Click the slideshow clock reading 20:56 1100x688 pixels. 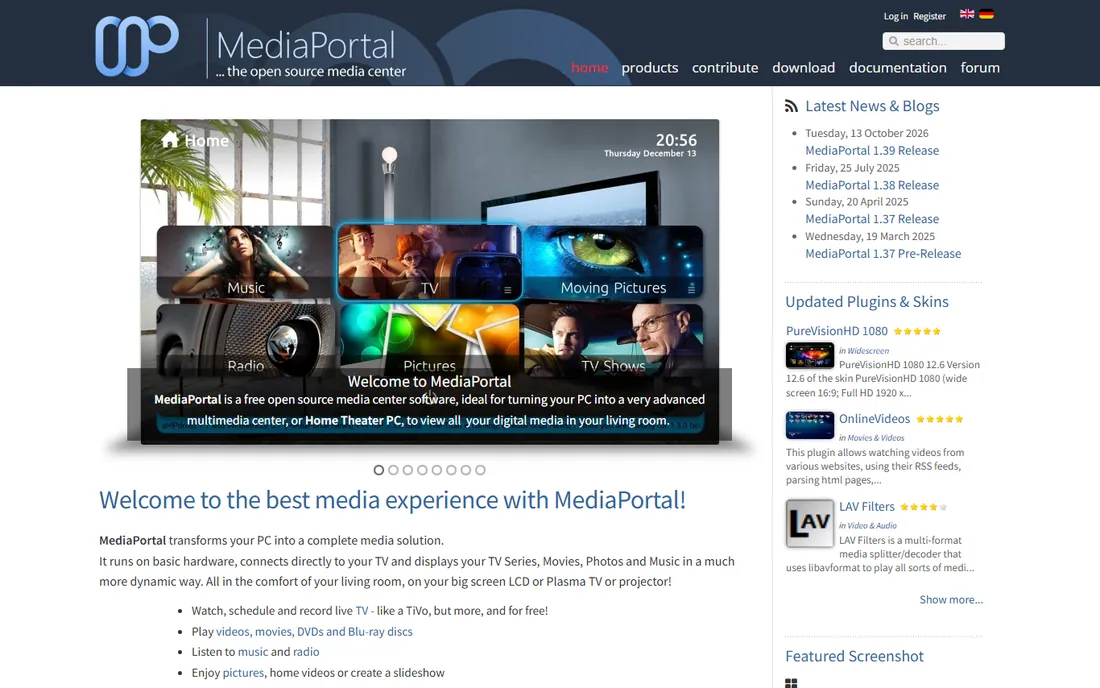coord(676,140)
